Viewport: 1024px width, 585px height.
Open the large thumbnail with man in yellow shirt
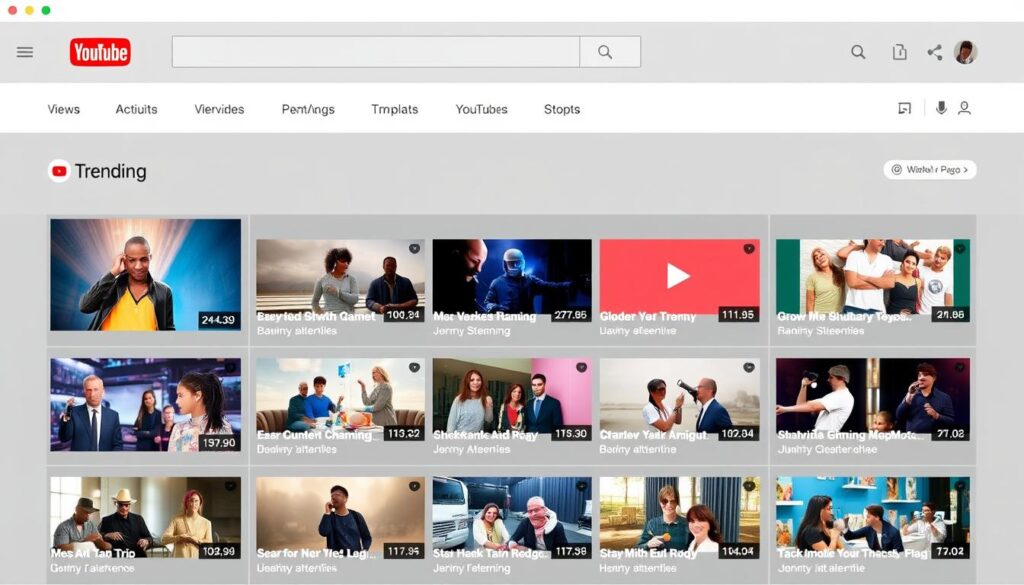click(146, 275)
